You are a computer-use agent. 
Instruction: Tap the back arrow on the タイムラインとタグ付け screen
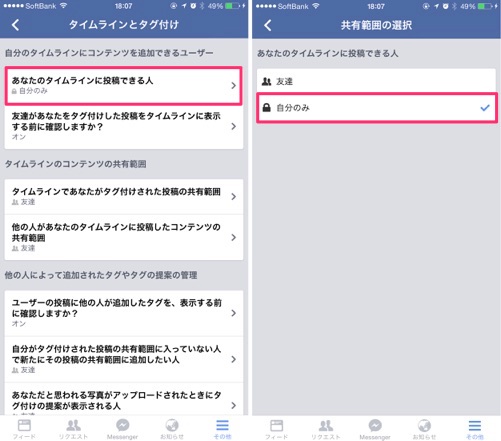tap(15, 25)
